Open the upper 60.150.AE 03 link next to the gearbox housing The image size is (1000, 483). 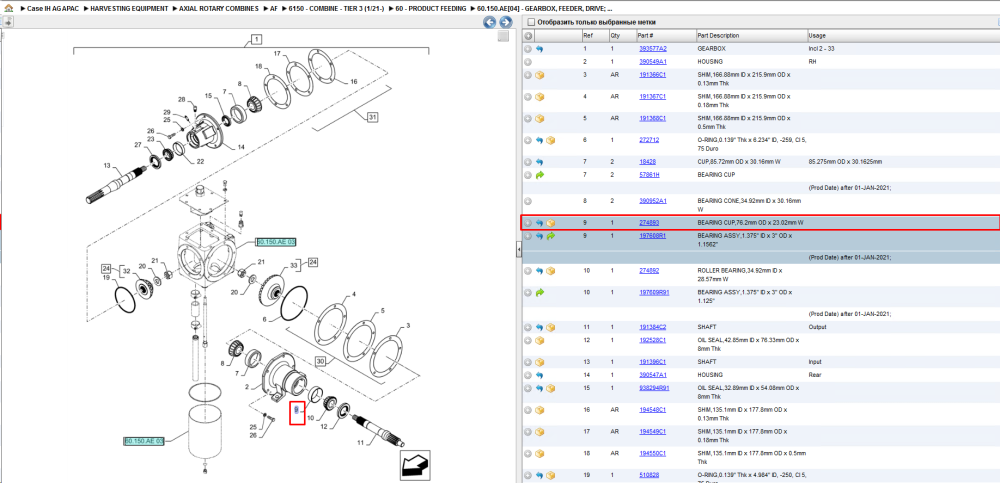276,242
